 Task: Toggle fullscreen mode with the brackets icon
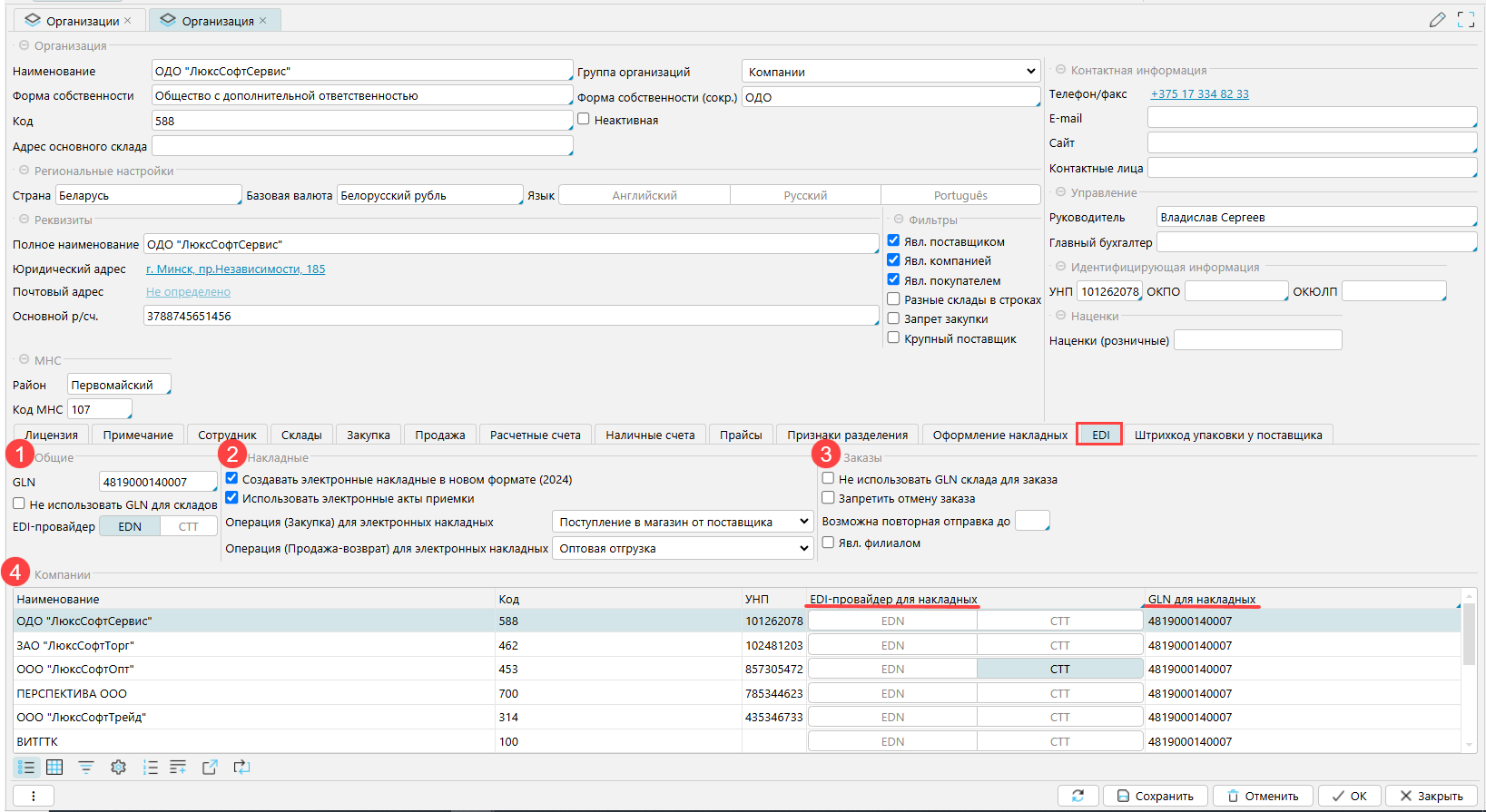pos(1465,20)
